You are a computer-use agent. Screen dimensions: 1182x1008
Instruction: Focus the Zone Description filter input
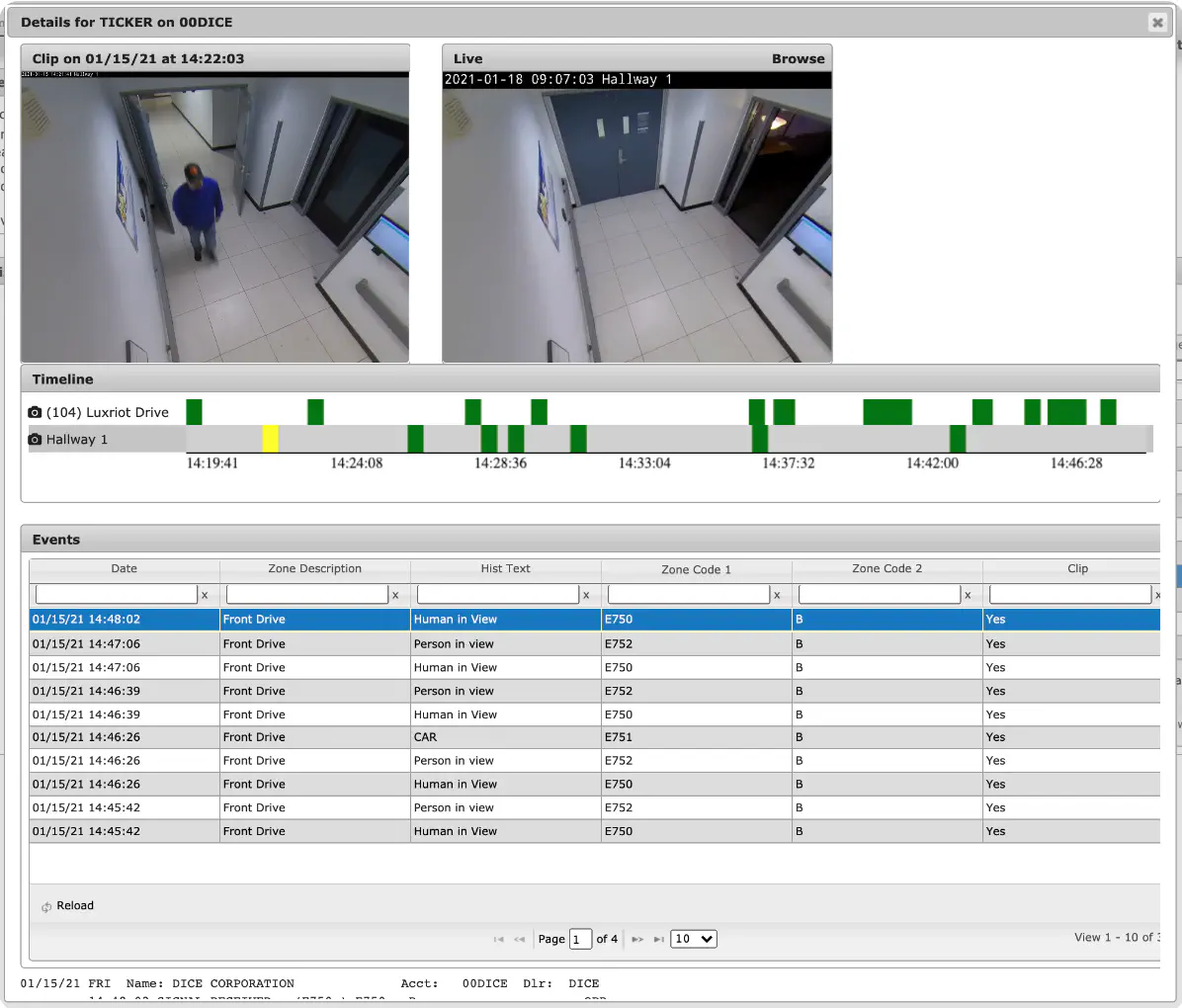tap(306, 595)
